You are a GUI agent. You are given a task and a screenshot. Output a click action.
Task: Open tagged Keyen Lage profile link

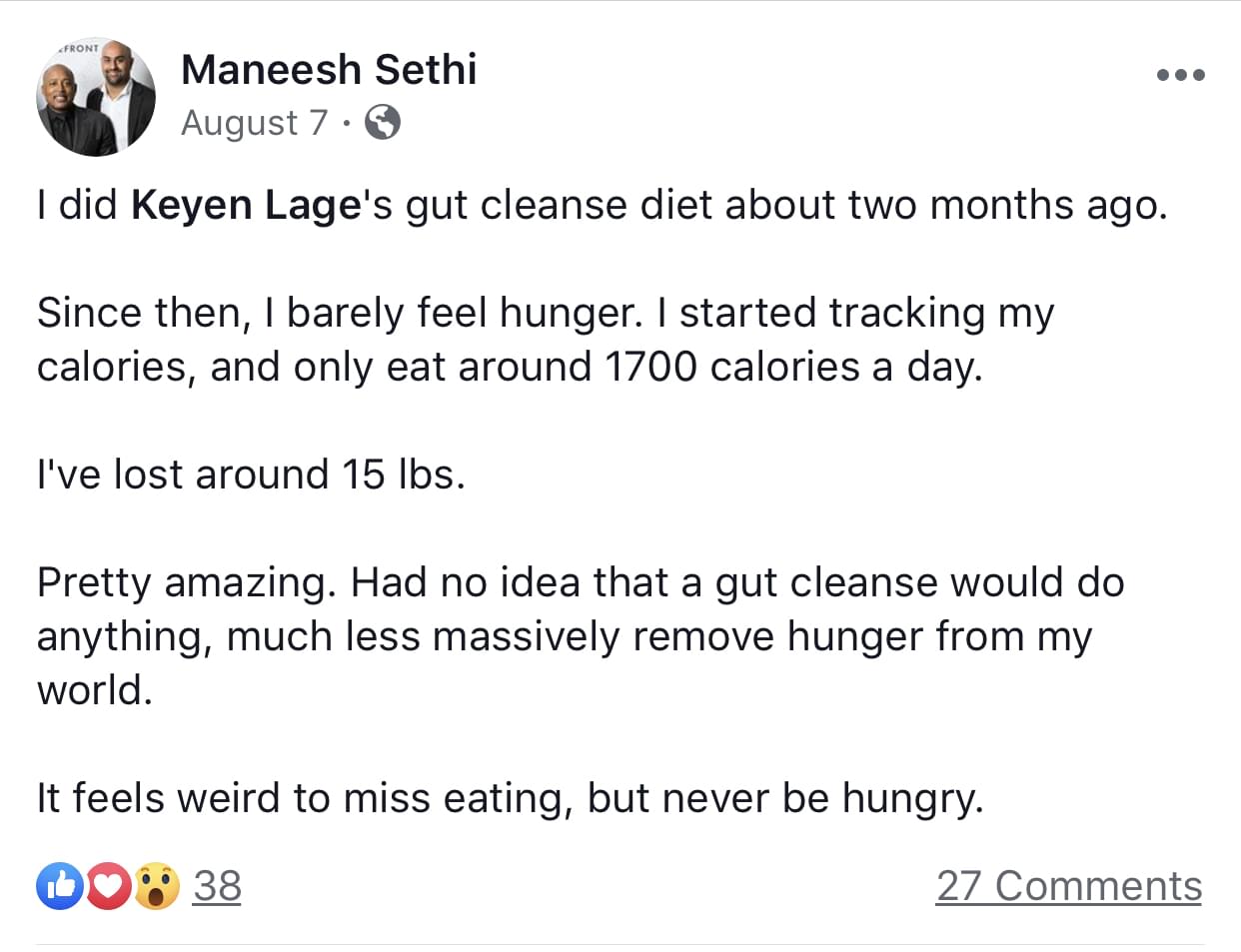tap(246, 205)
